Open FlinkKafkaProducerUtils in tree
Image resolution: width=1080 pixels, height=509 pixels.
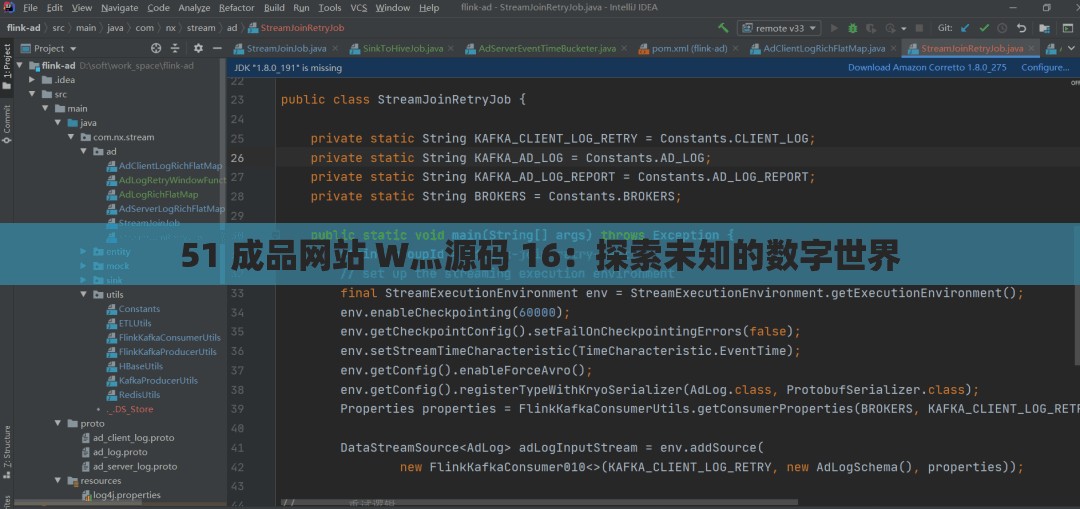(x=167, y=351)
